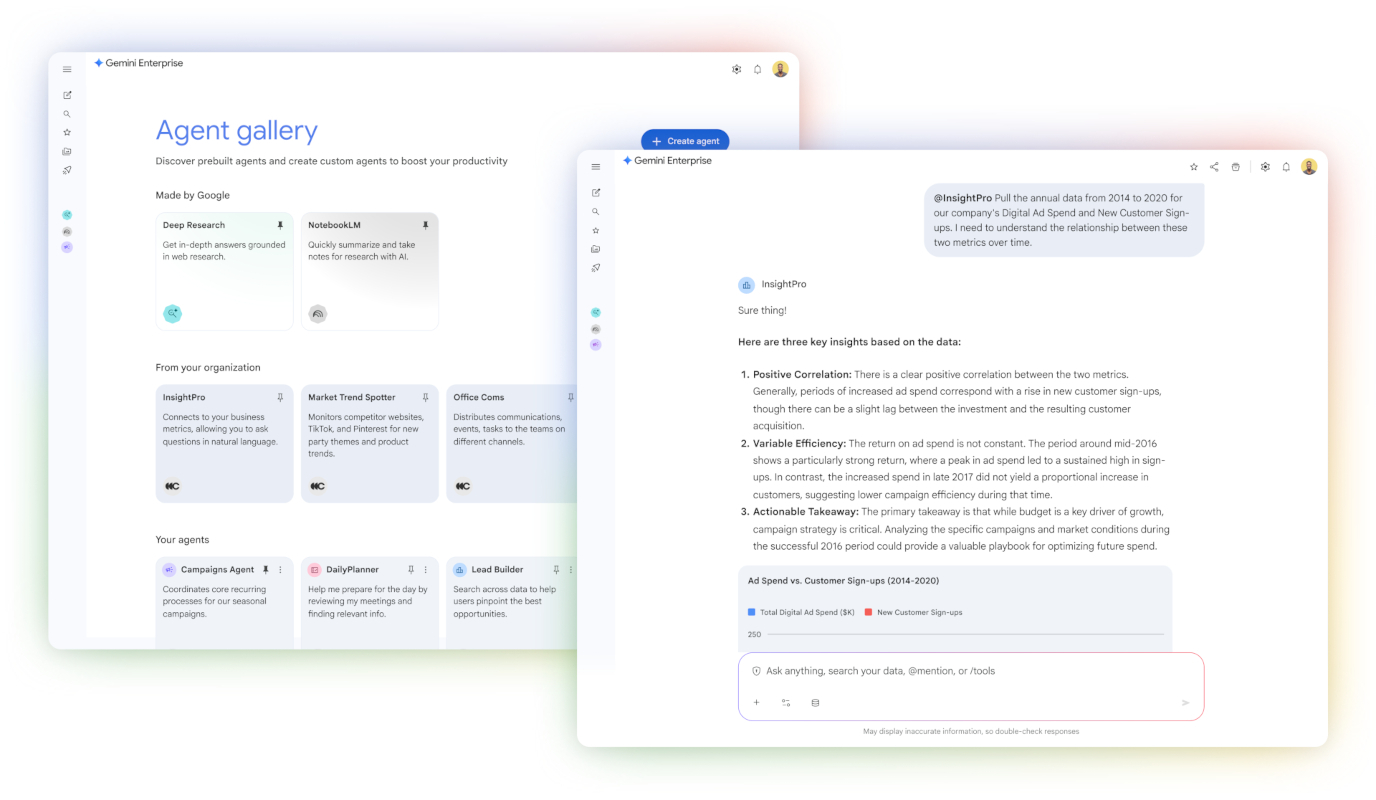Click the database icon below prompt box
Viewport: 1376px width, 800px height.
tap(815, 703)
